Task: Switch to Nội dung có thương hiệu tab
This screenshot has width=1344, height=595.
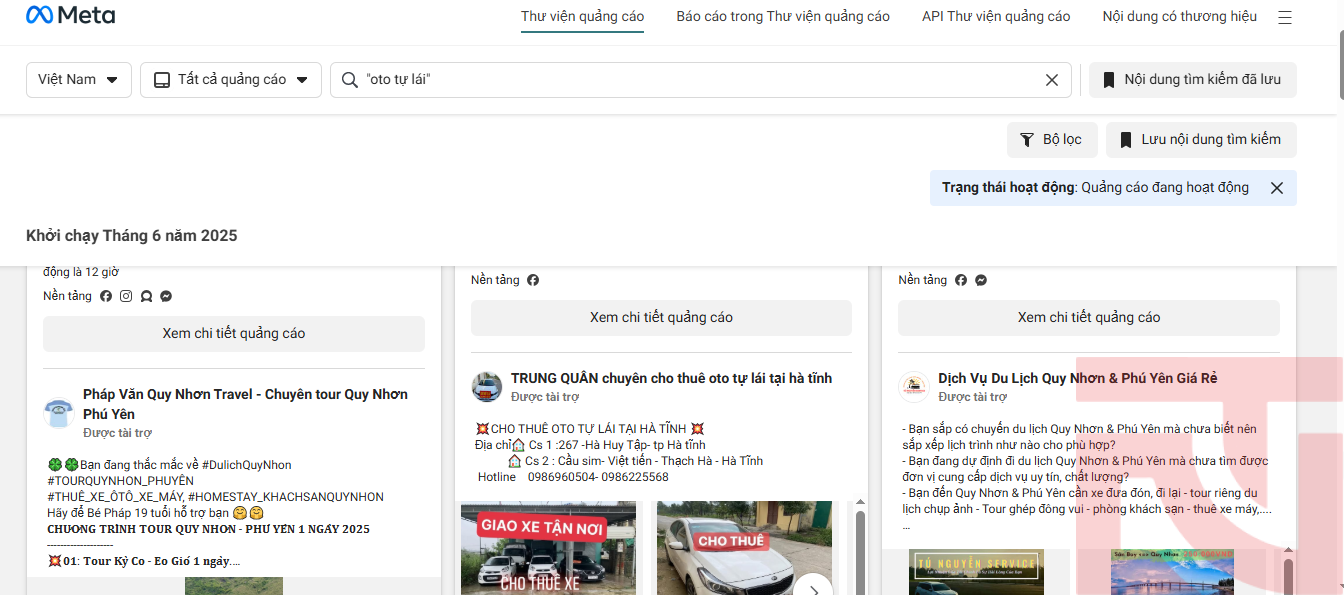Action: [1180, 16]
